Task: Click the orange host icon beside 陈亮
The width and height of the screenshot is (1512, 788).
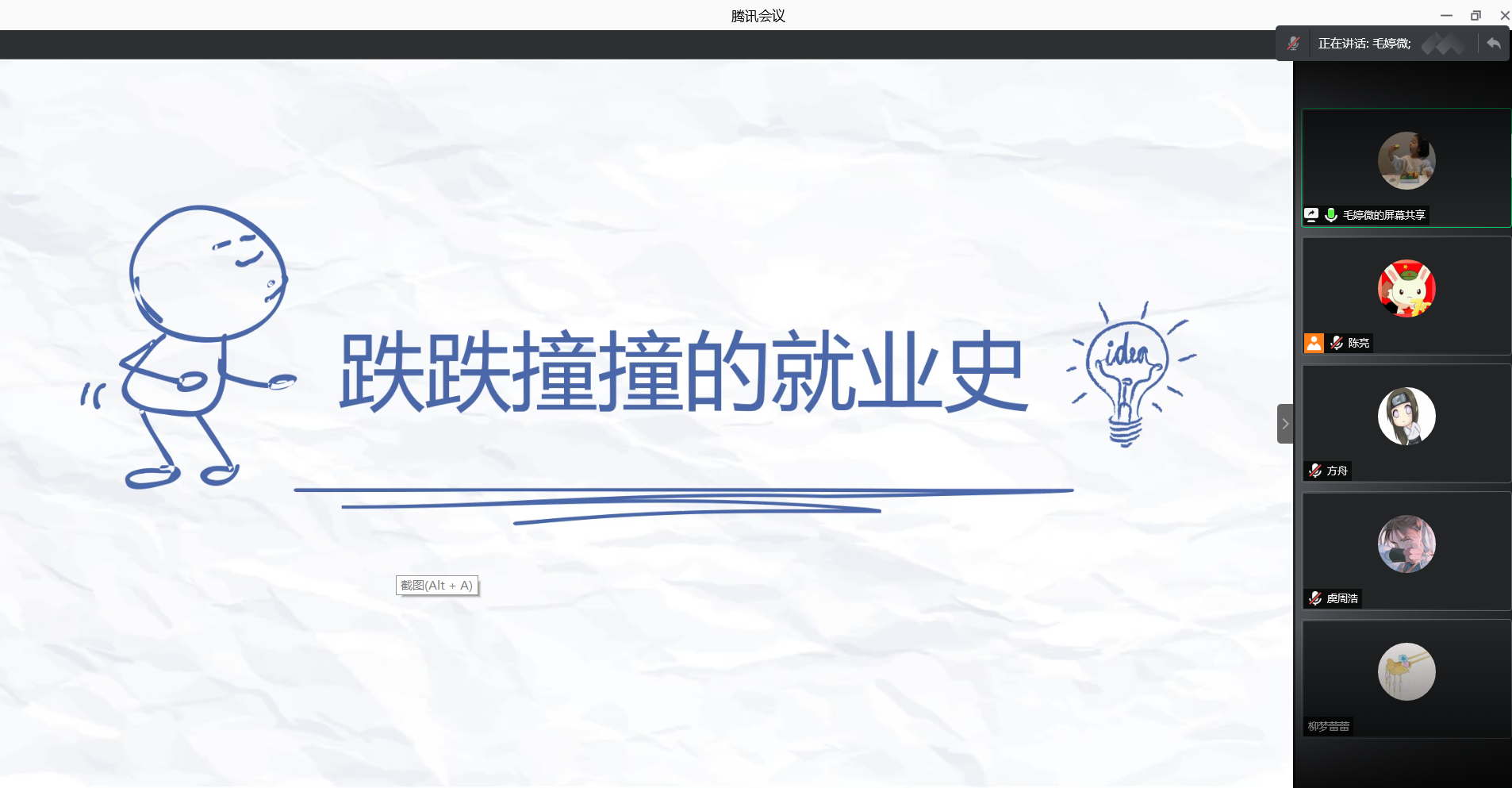Action: (1314, 343)
